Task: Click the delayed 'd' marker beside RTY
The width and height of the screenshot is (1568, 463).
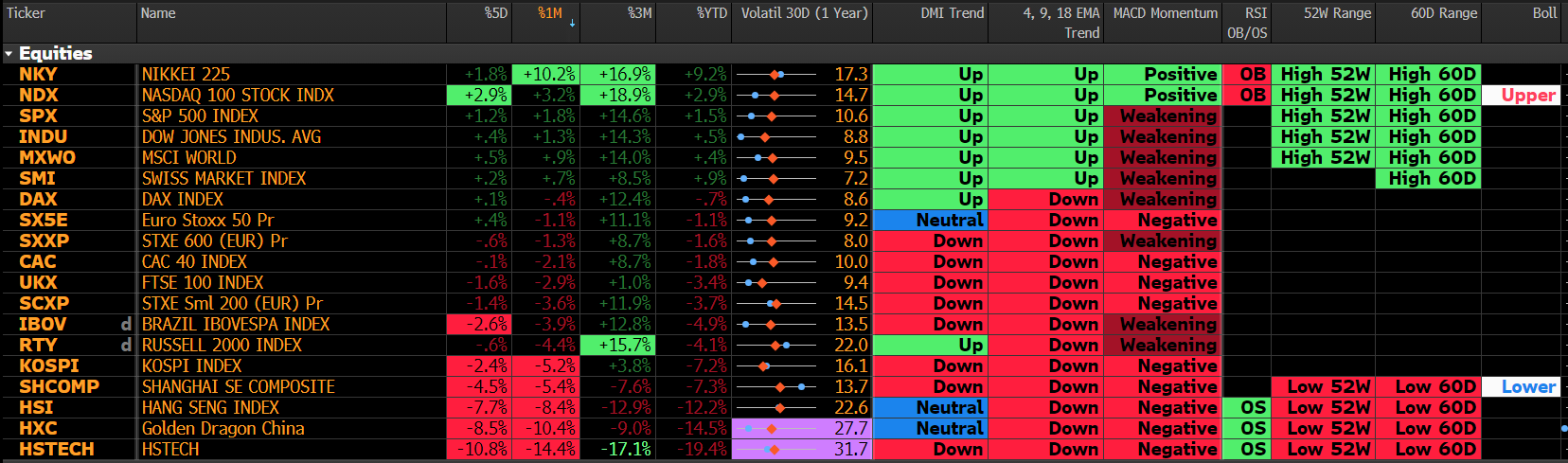Action: pos(126,345)
